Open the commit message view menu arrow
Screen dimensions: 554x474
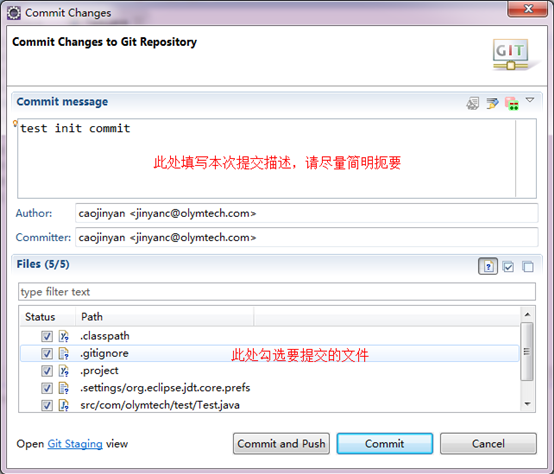coord(530,100)
